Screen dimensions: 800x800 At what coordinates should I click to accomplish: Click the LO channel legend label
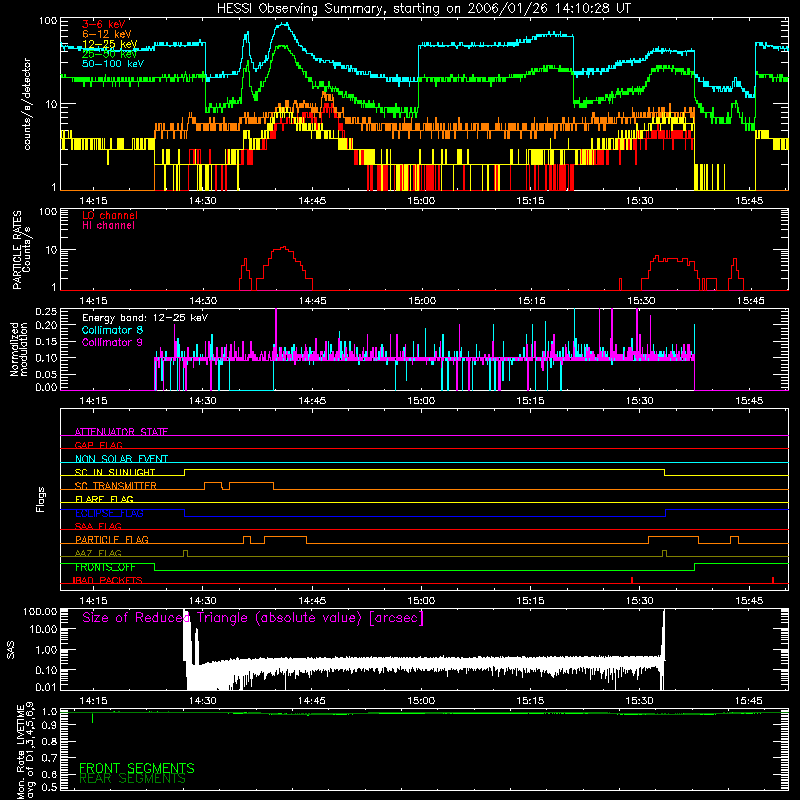pos(110,215)
